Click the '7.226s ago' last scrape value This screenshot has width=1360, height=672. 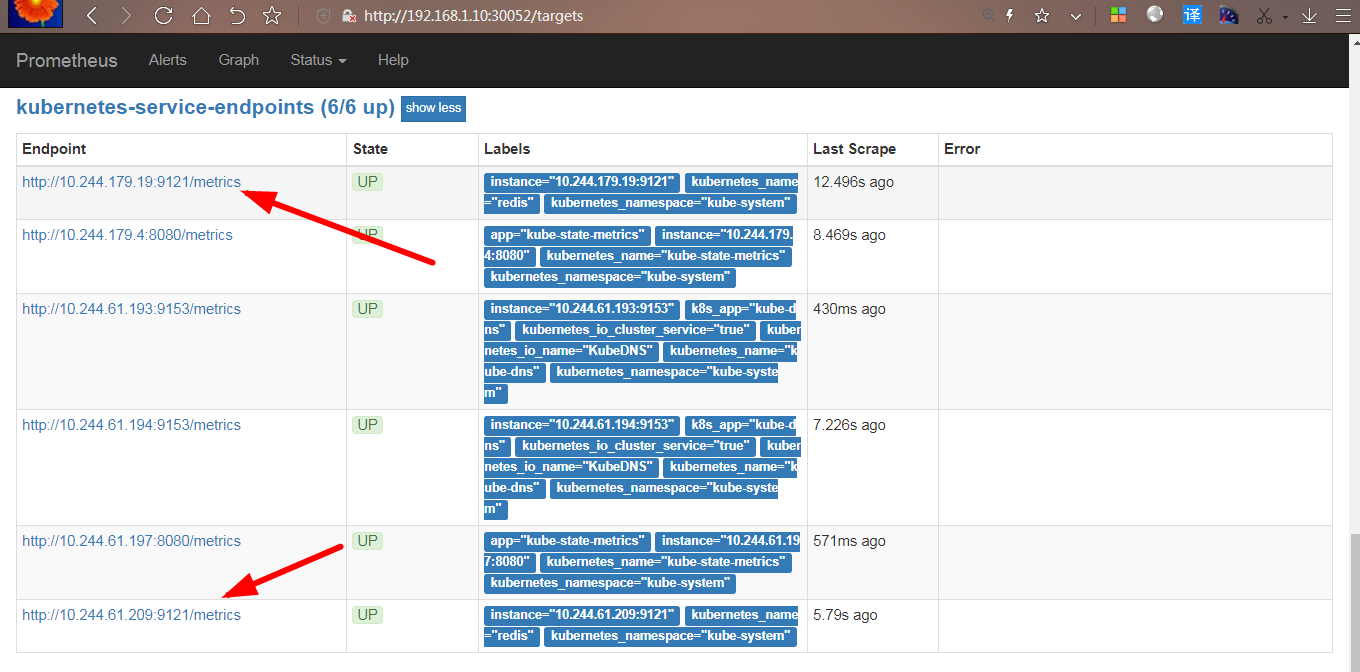coord(850,425)
